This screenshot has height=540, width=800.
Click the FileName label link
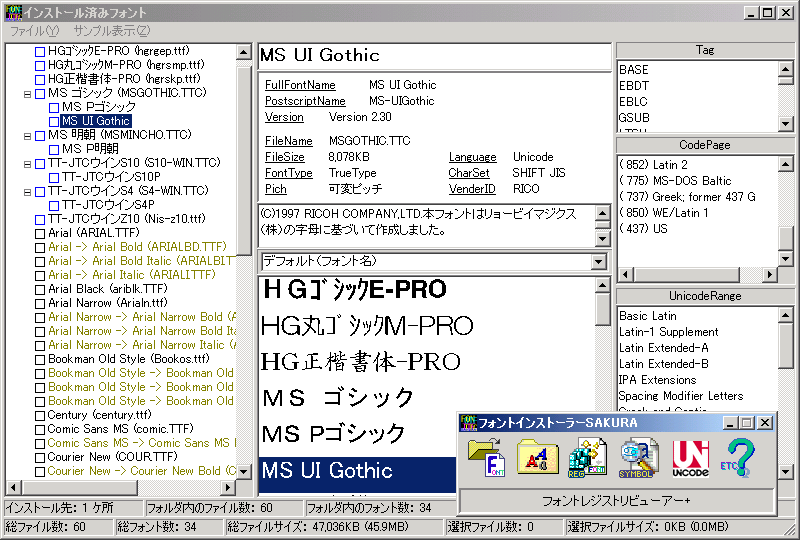289,141
